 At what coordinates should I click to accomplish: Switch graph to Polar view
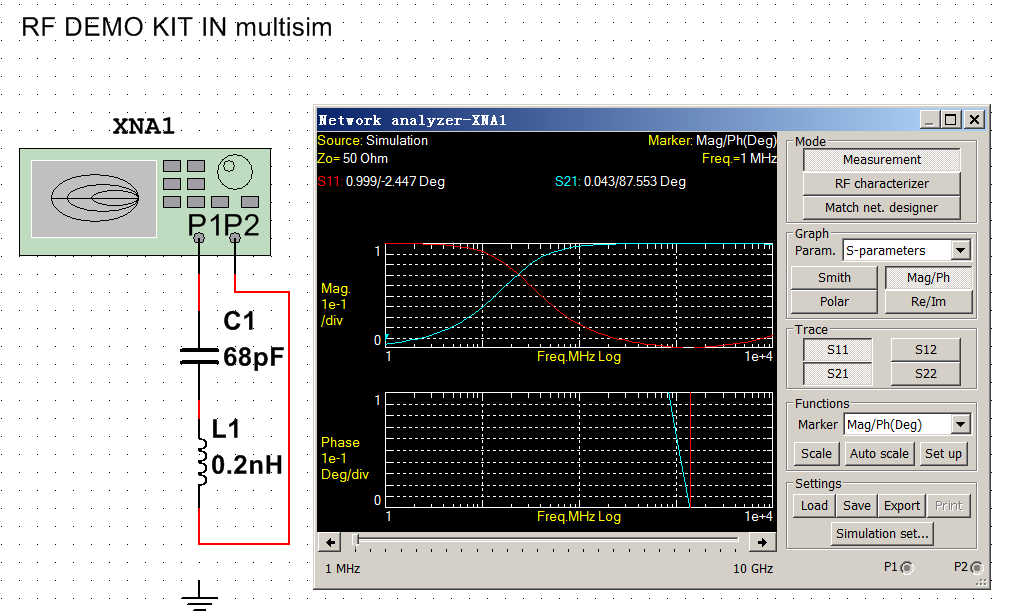pyautogui.click(x=834, y=302)
